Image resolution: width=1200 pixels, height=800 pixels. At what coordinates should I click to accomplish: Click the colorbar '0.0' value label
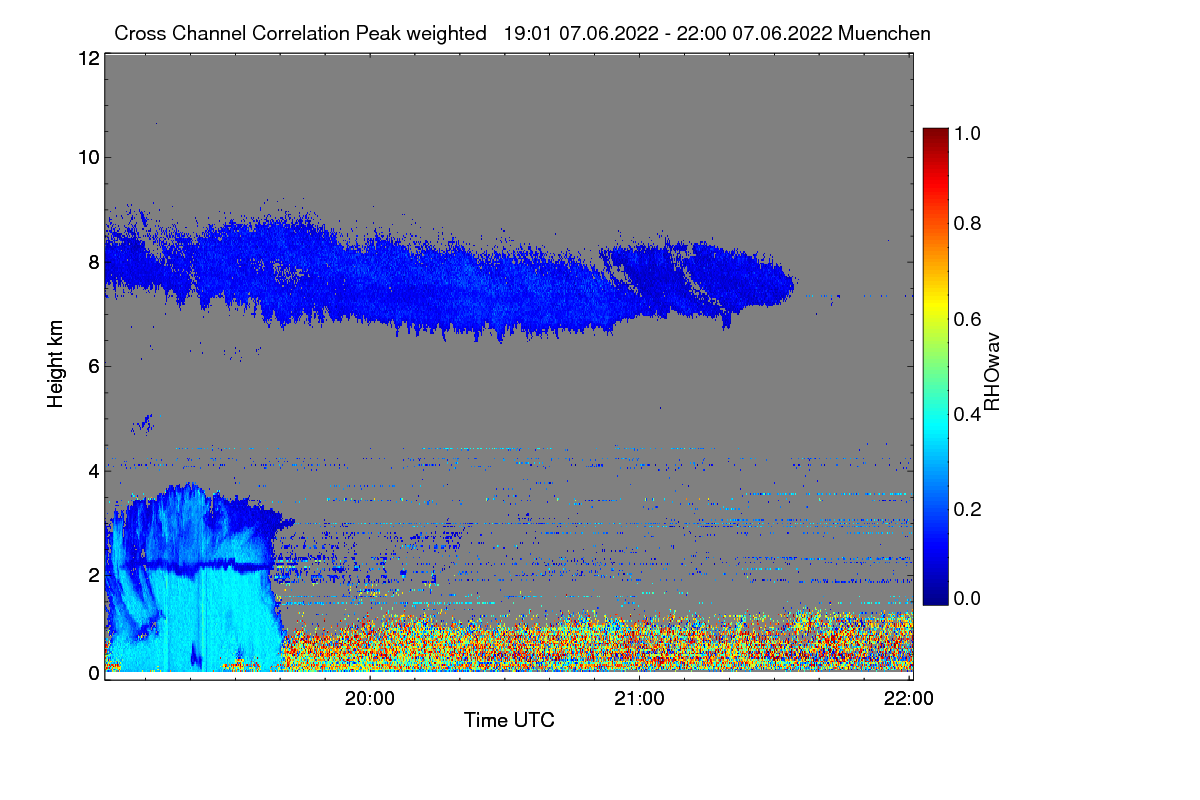[x=968, y=598]
